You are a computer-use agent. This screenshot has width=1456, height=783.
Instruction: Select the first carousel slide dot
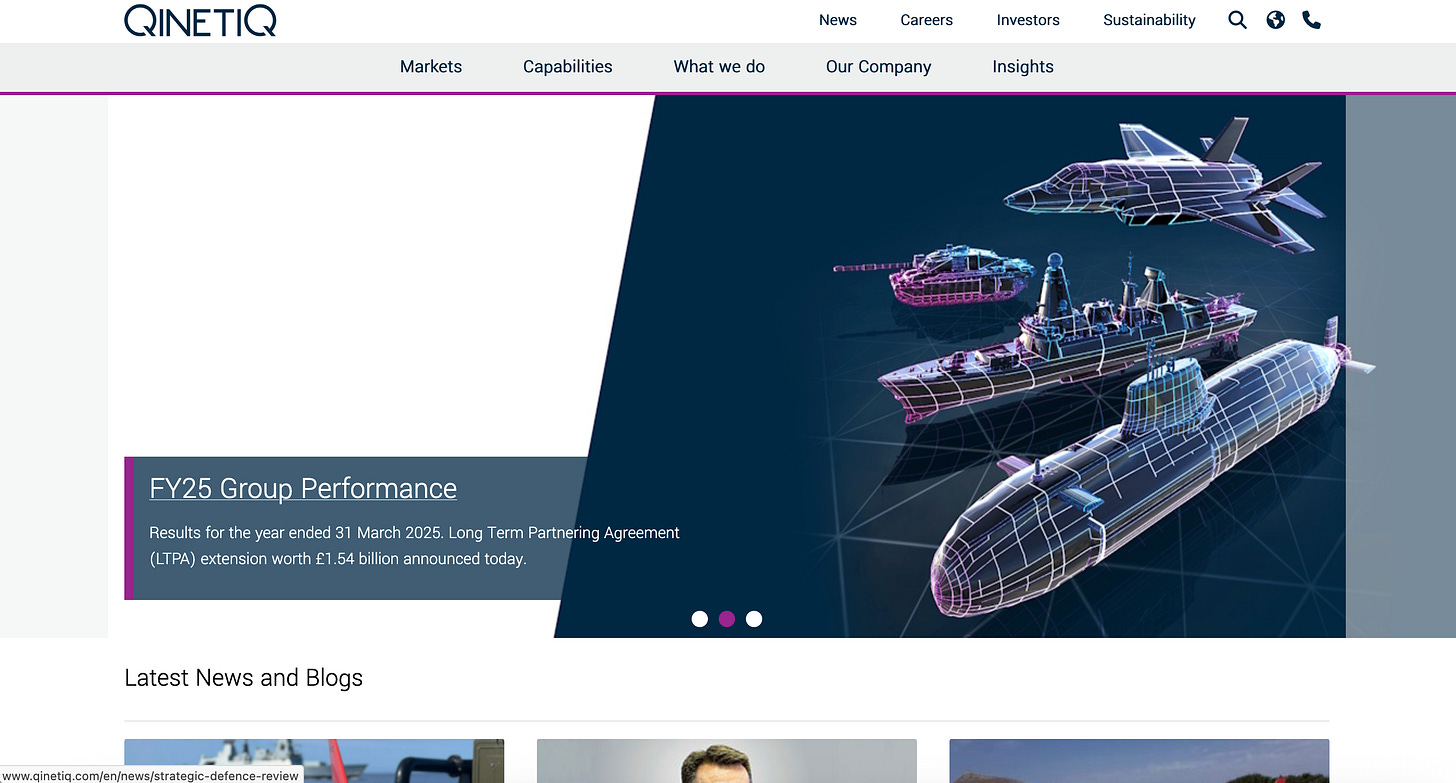[x=700, y=619]
